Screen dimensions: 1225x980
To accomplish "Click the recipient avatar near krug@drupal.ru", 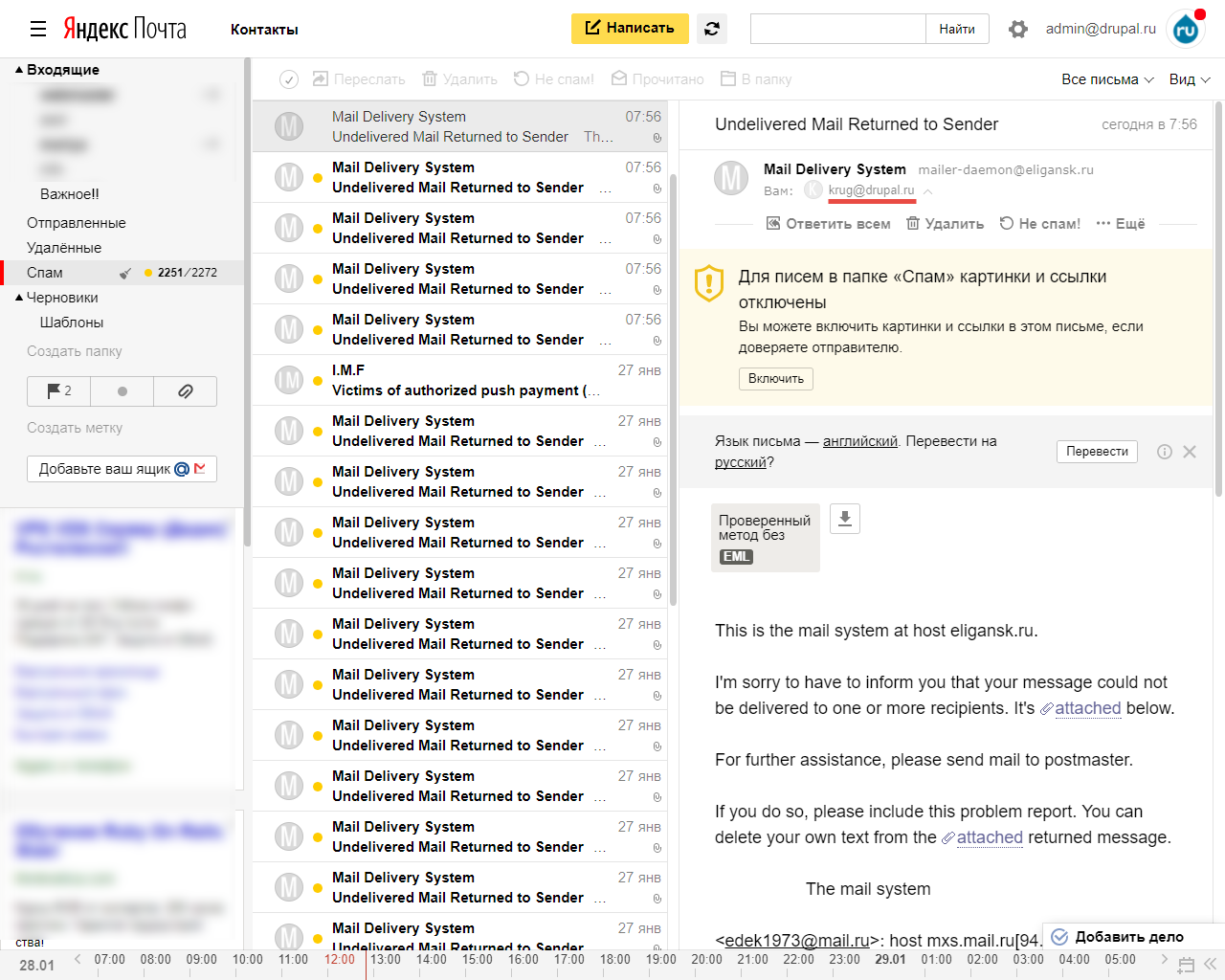I will point(813,189).
